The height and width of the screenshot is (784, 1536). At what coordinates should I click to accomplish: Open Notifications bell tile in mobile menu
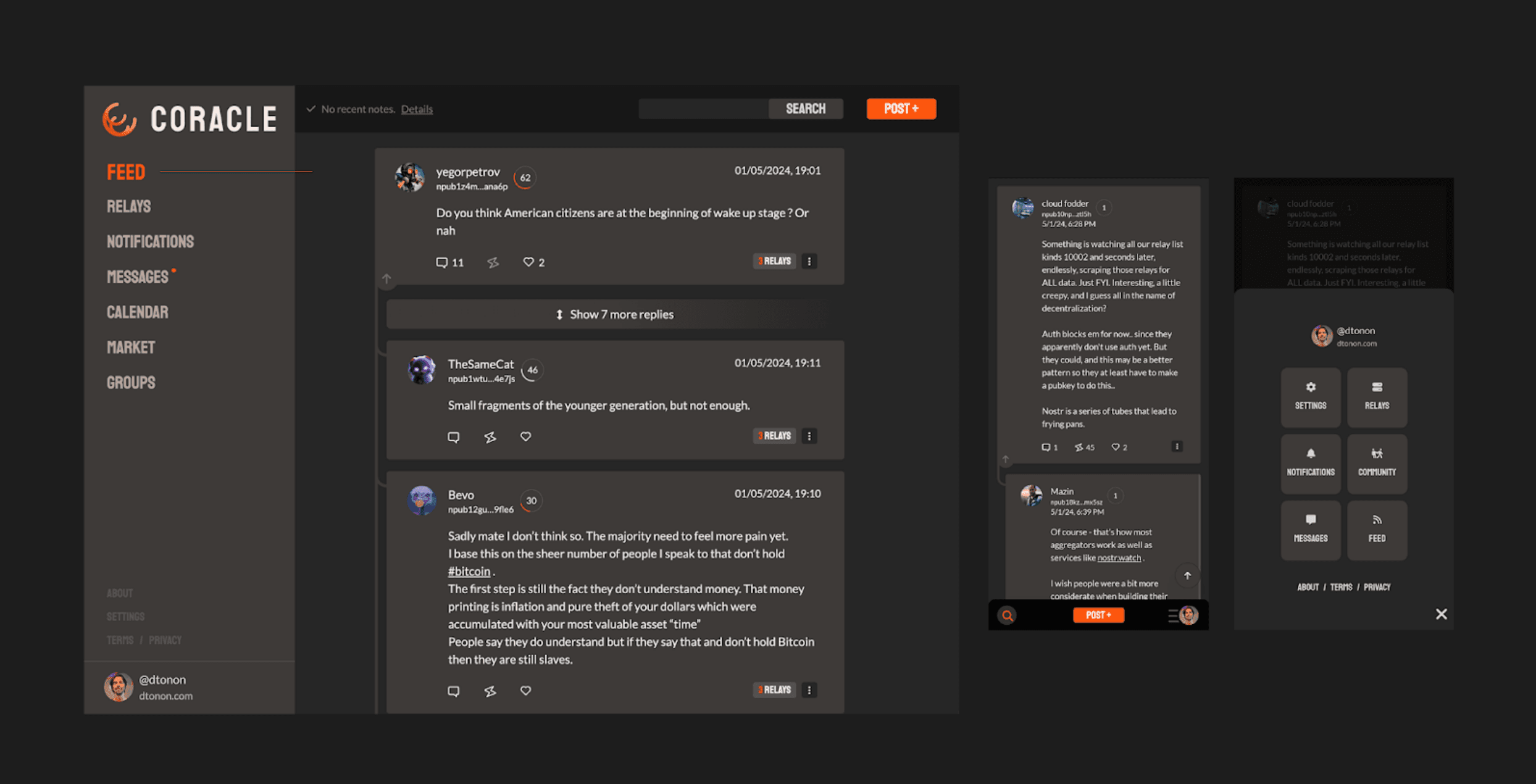[x=1311, y=464]
